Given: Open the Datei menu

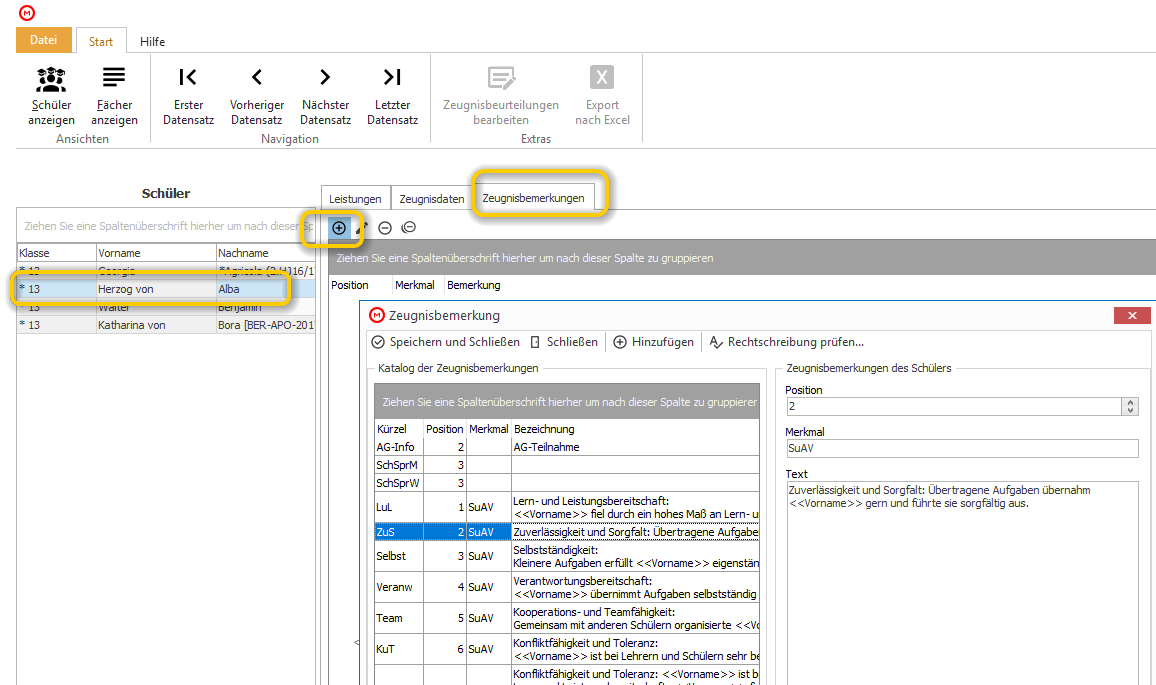Looking at the screenshot, I should 43,40.
